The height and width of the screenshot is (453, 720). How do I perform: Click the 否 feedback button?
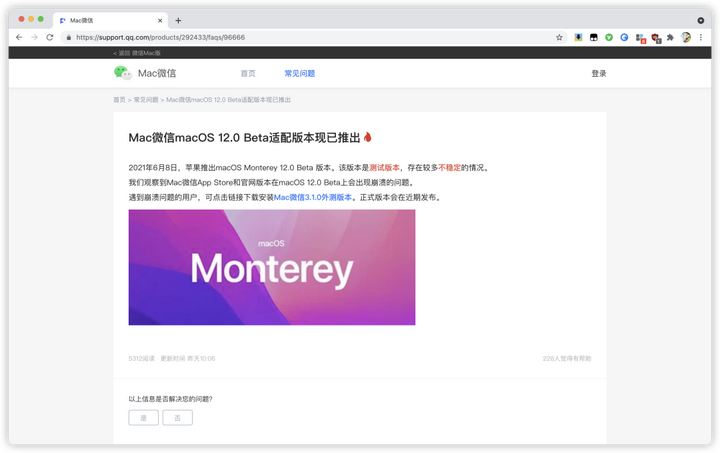click(177, 418)
